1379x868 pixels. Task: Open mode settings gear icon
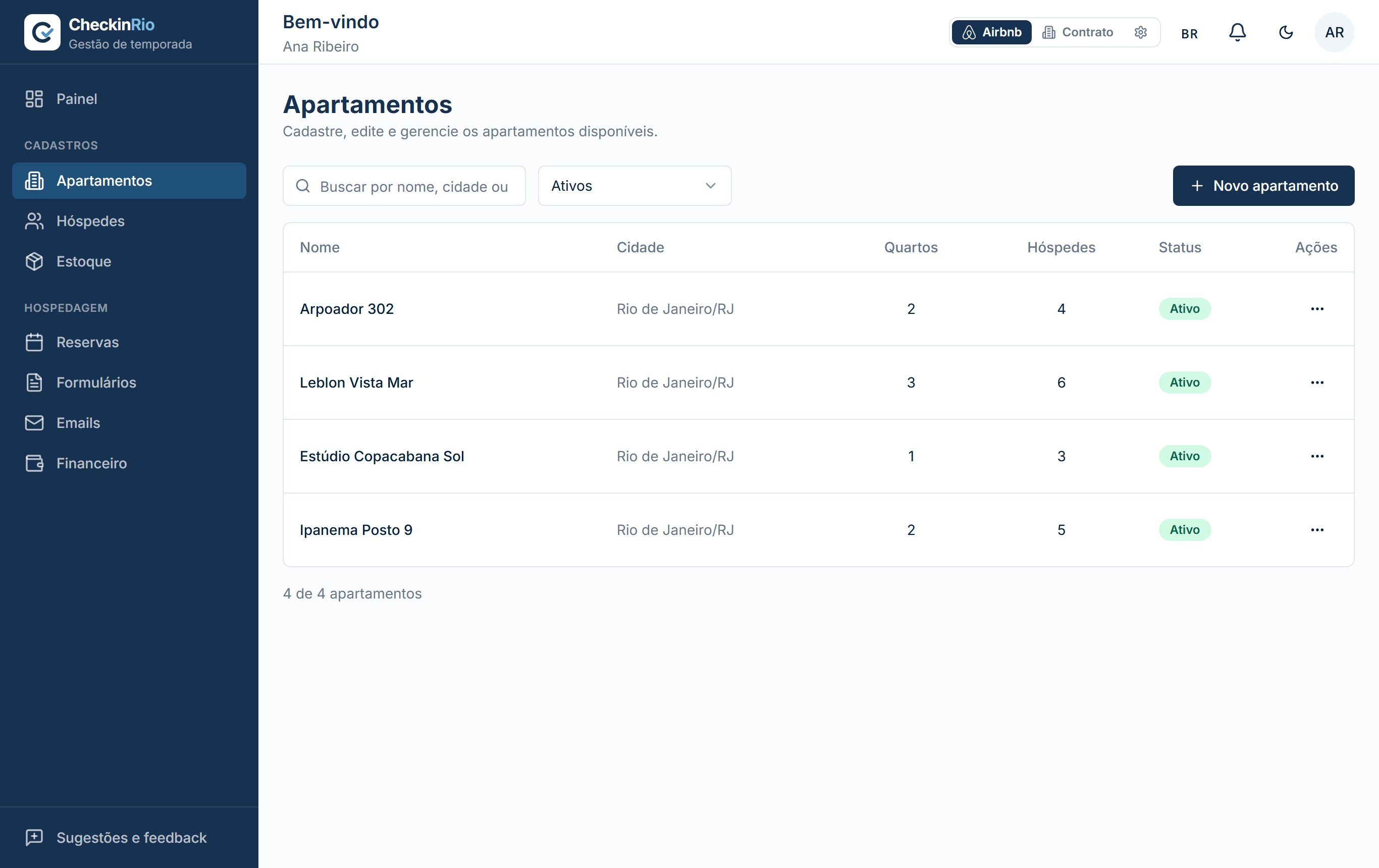tap(1140, 32)
